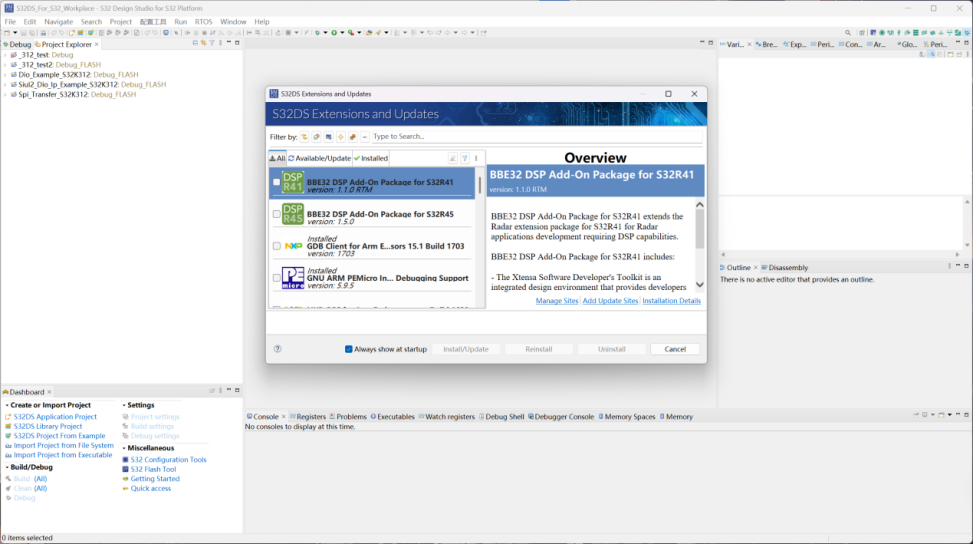The height and width of the screenshot is (544, 973).
Task: Click the third filter icon beside Filter by
Action: pyautogui.click(x=329, y=136)
